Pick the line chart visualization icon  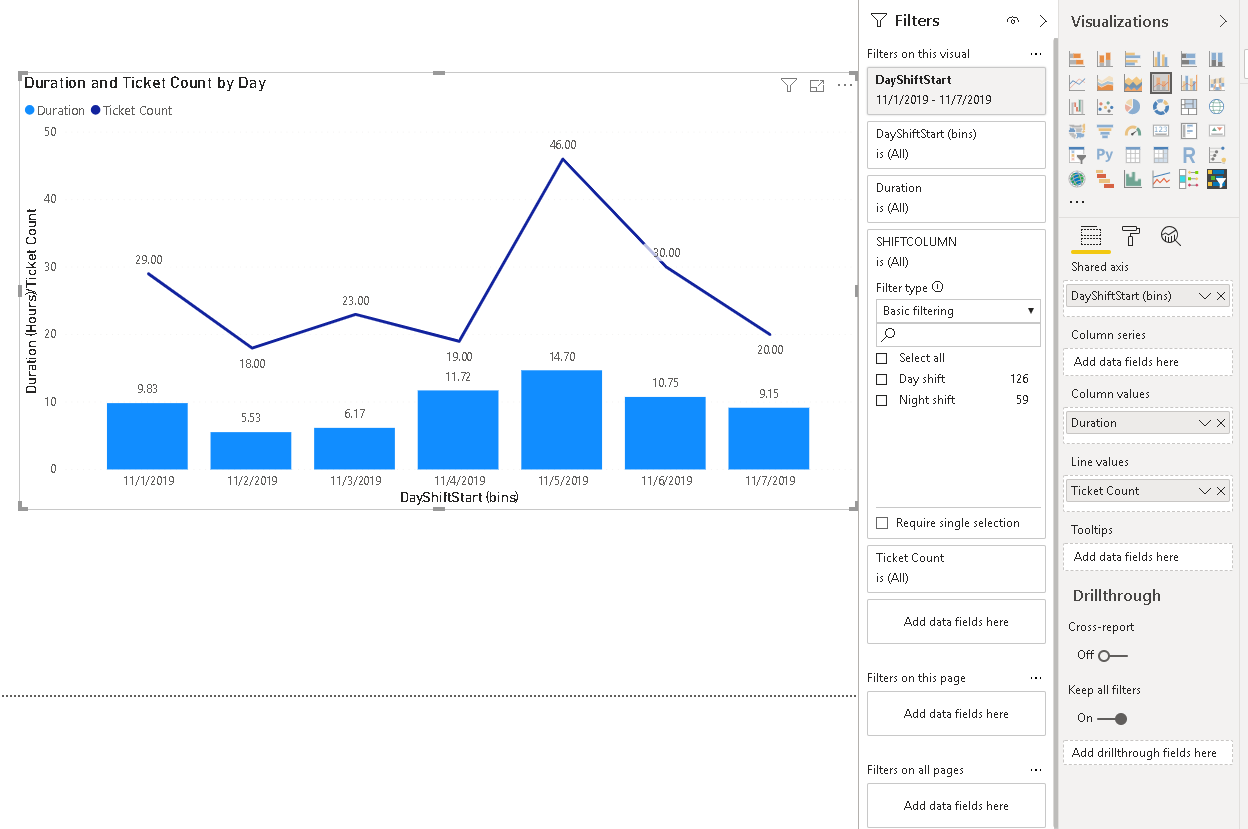pos(1077,83)
